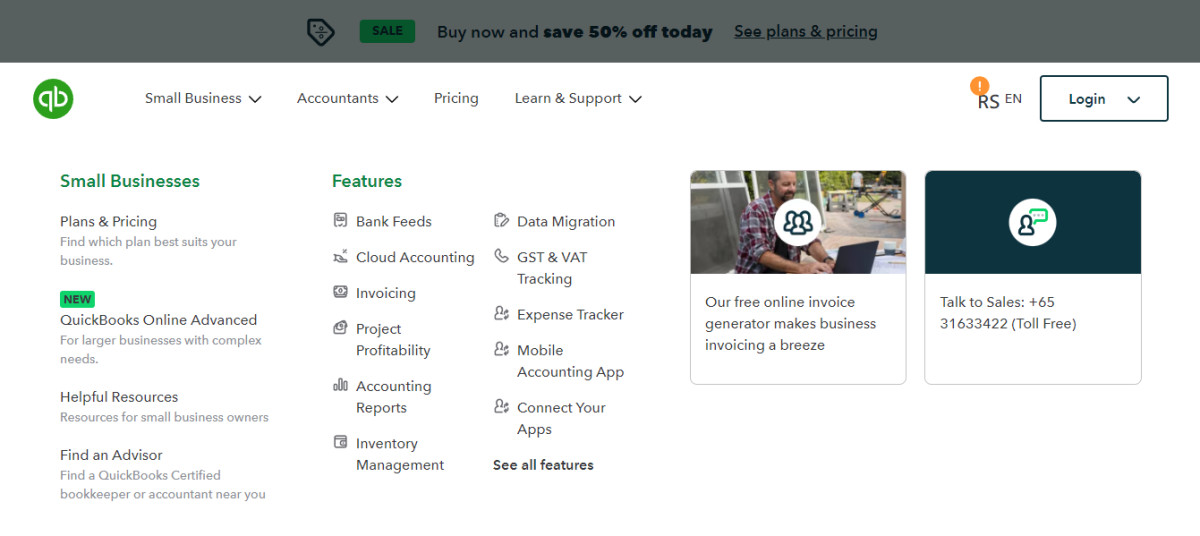Open Project Profitability feature
The height and width of the screenshot is (536, 1200).
393,340
